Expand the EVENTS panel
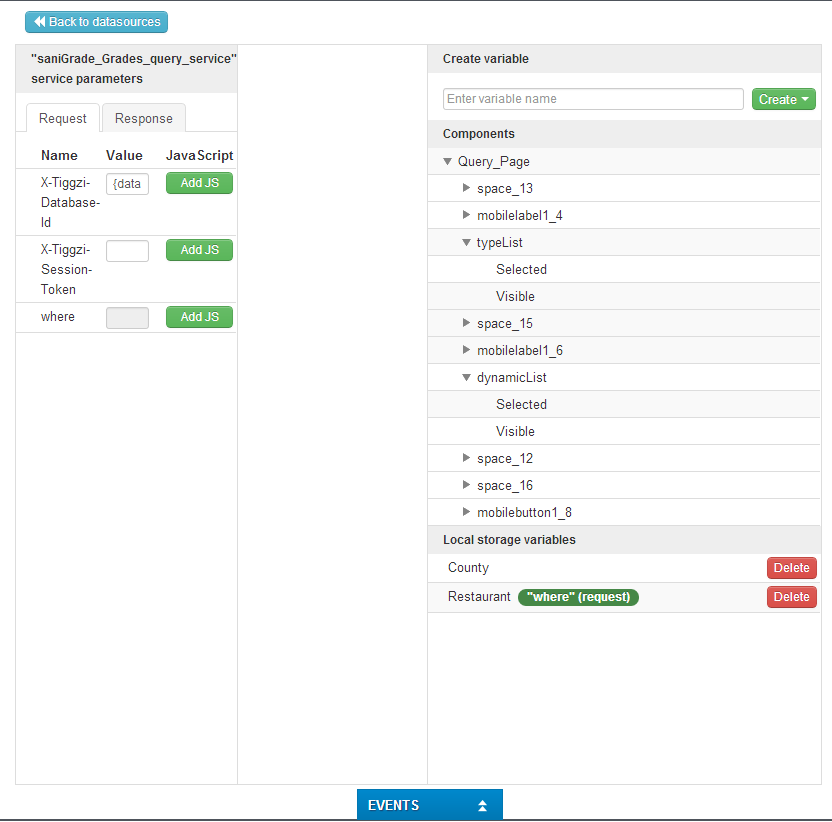 (429, 805)
